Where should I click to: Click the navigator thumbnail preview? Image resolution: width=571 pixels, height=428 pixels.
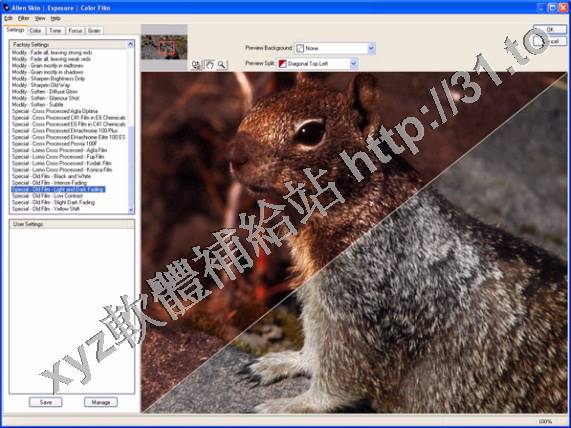tap(164, 47)
